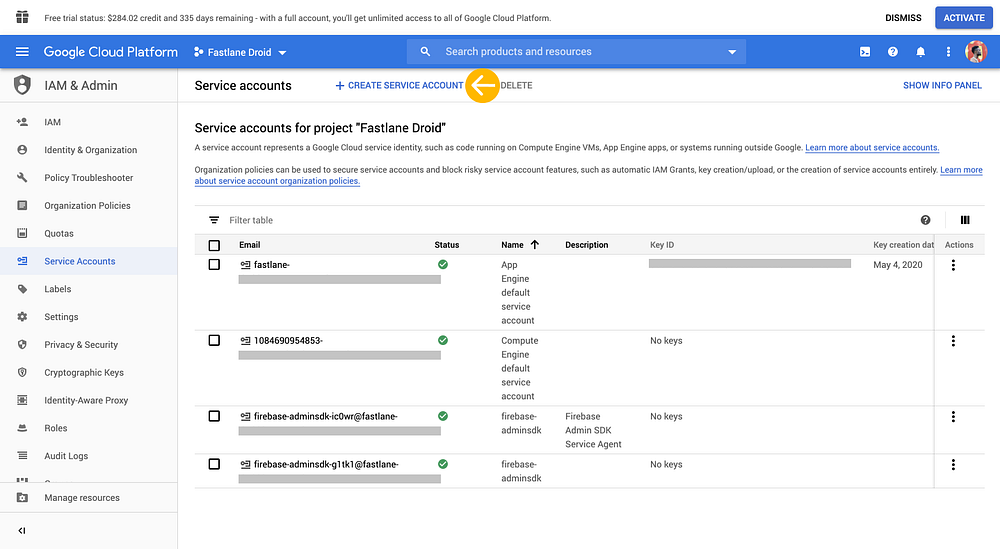Click the Description column header
The image size is (1000, 549).
[587, 245]
